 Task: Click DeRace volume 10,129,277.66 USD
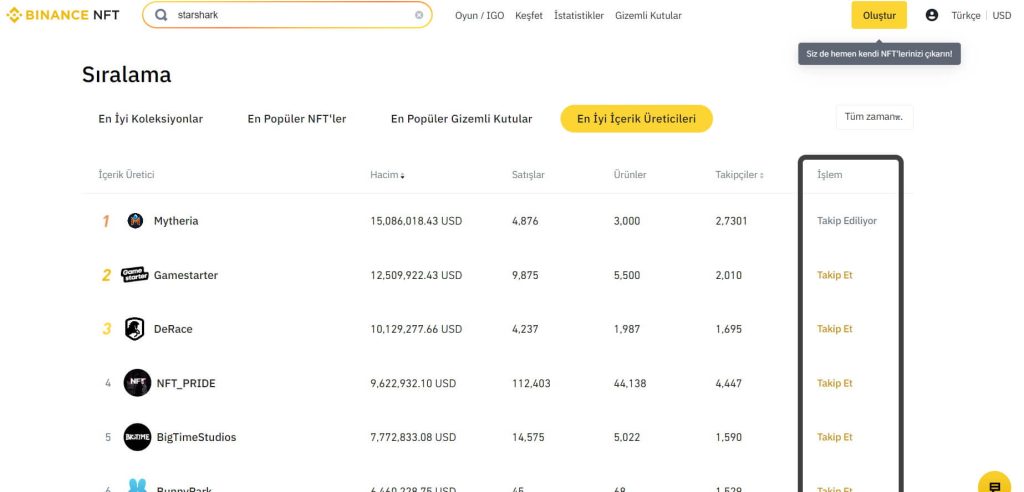click(416, 329)
